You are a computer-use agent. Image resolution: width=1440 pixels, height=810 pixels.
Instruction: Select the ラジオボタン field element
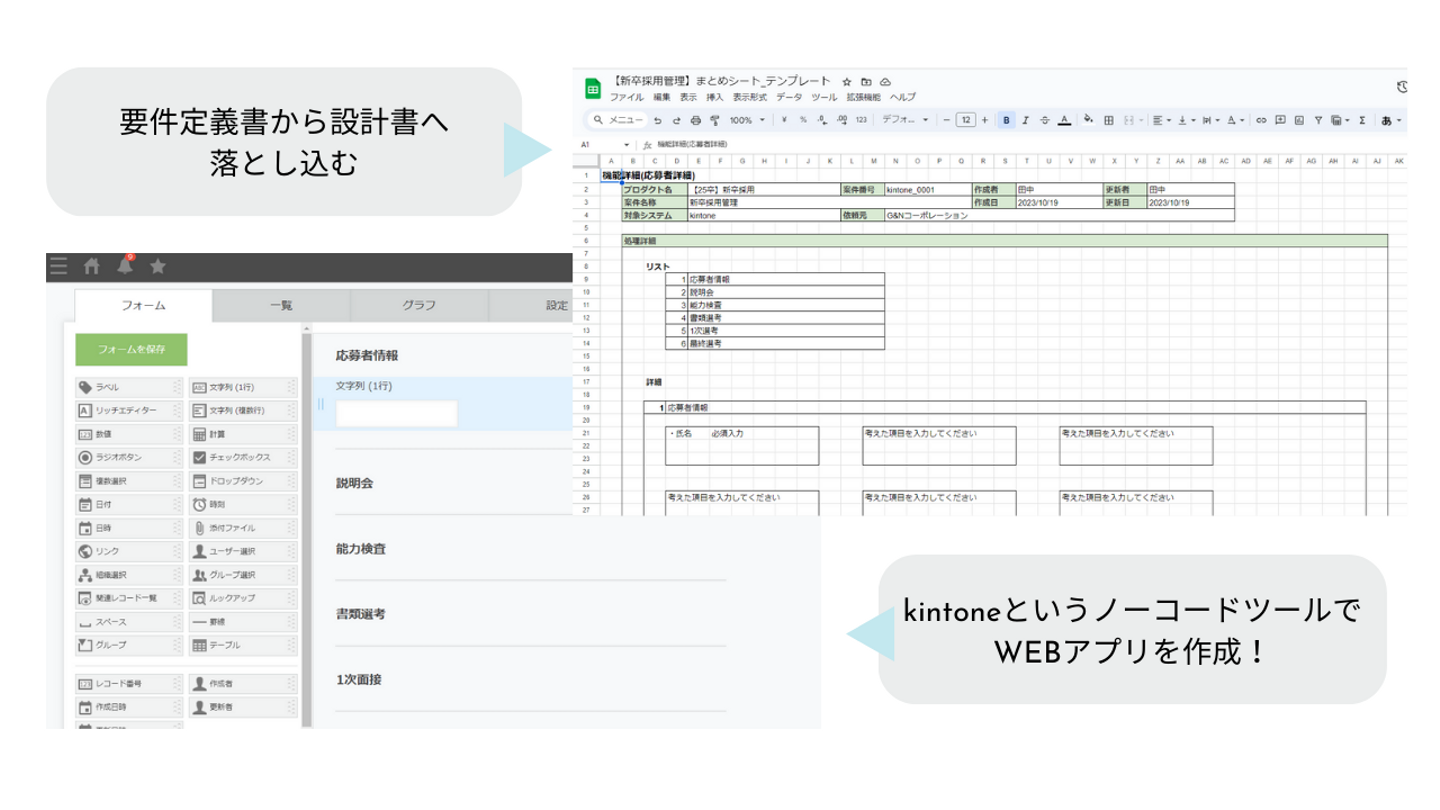coord(129,457)
